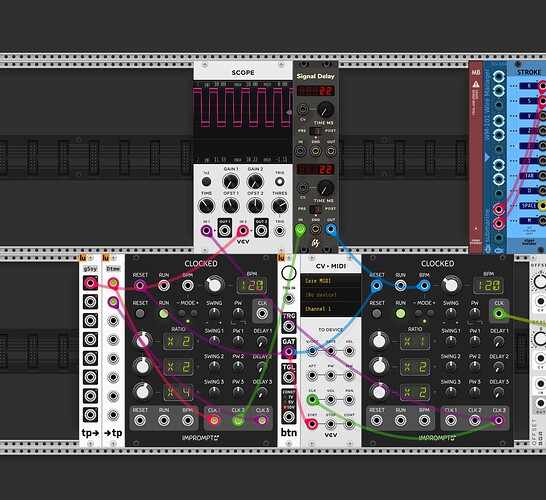546x500 pixels.
Task: Click the SCOPE waveform display
Action: click(243, 122)
